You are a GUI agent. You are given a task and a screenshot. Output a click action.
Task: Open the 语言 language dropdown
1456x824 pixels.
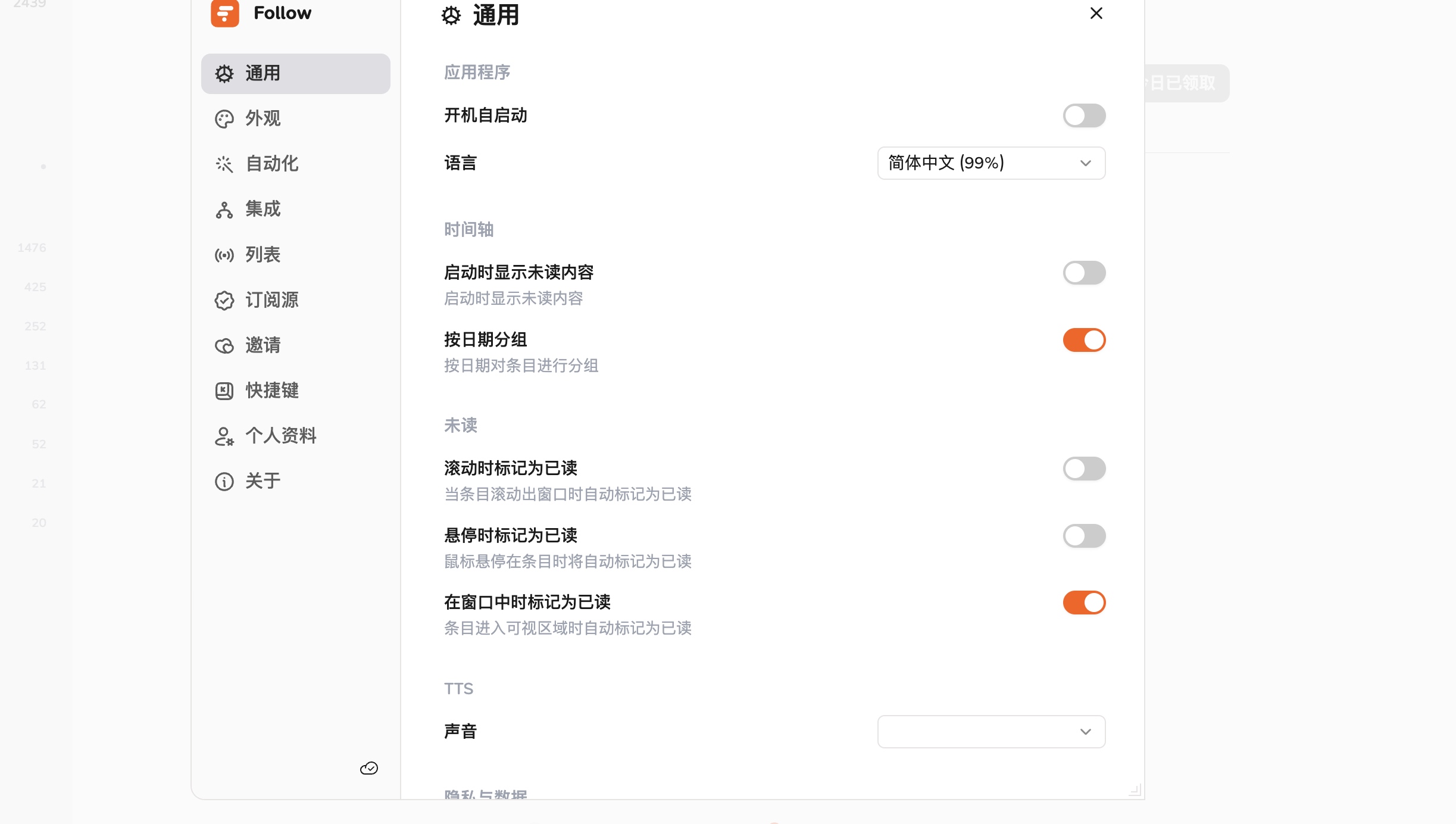coord(991,163)
